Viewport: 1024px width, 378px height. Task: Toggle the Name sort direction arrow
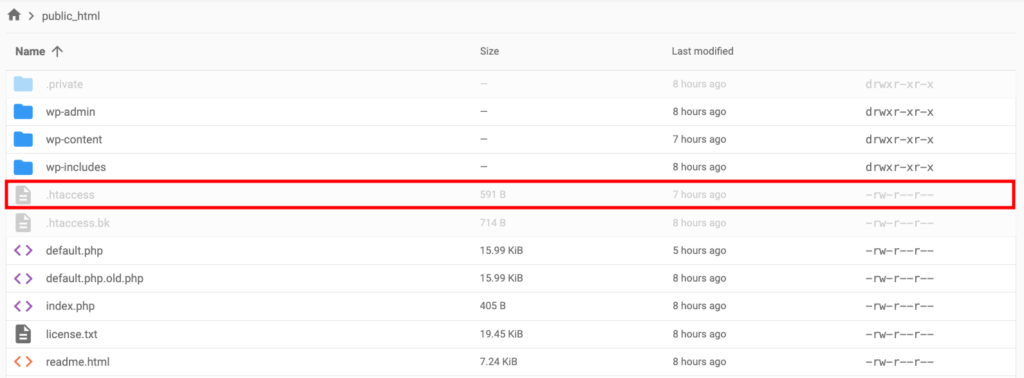point(57,51)
